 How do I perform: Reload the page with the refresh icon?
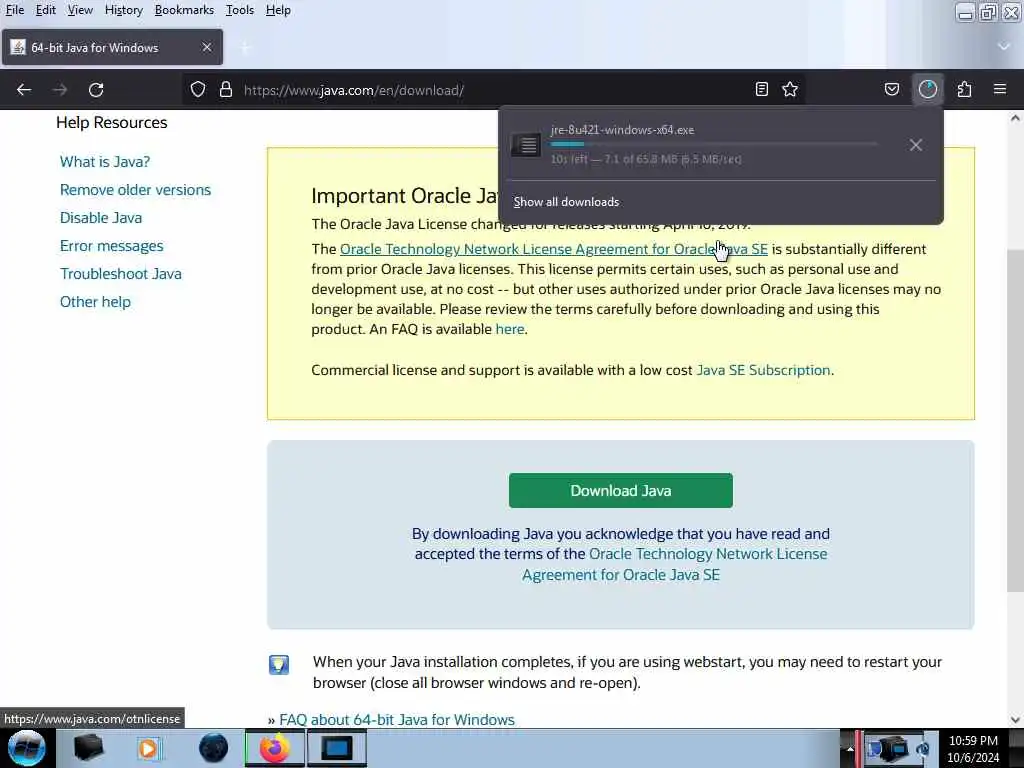96,89
